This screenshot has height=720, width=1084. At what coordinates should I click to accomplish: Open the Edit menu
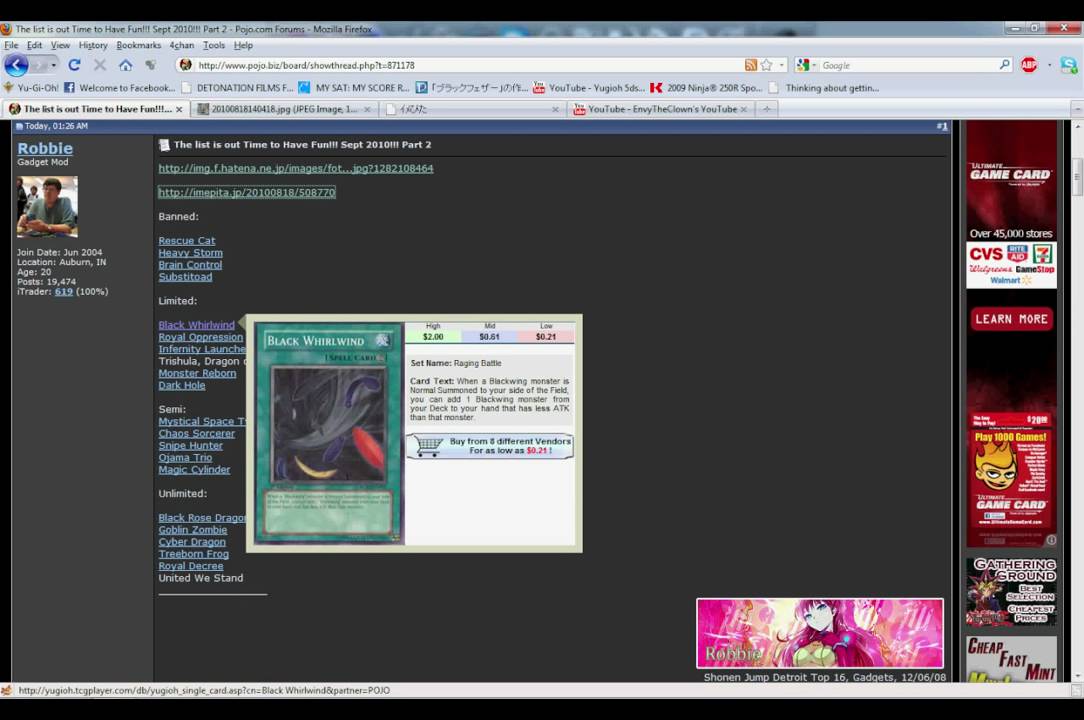pyautogui.click(x=34, y=45)
